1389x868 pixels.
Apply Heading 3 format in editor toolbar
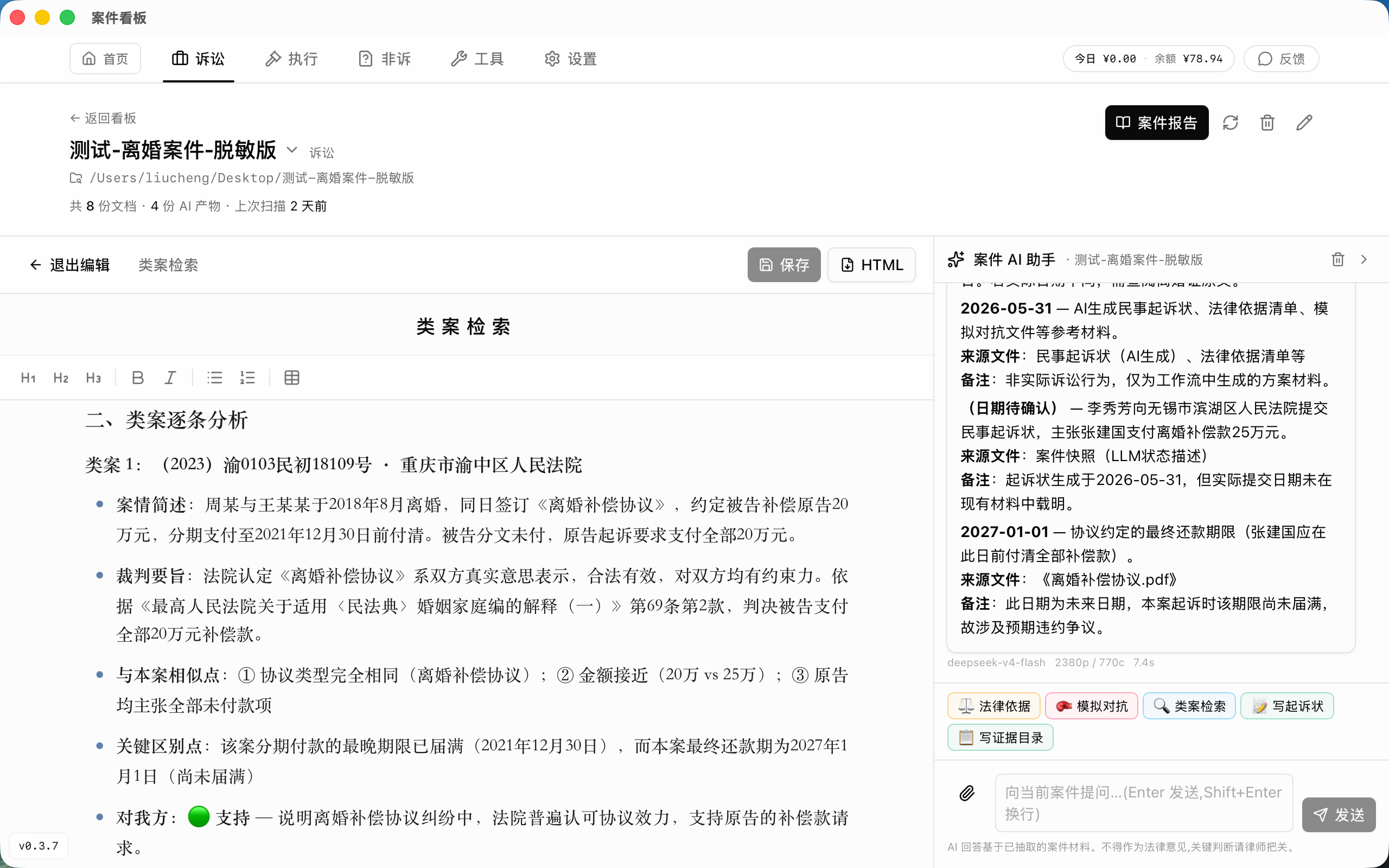pos(93,378)
